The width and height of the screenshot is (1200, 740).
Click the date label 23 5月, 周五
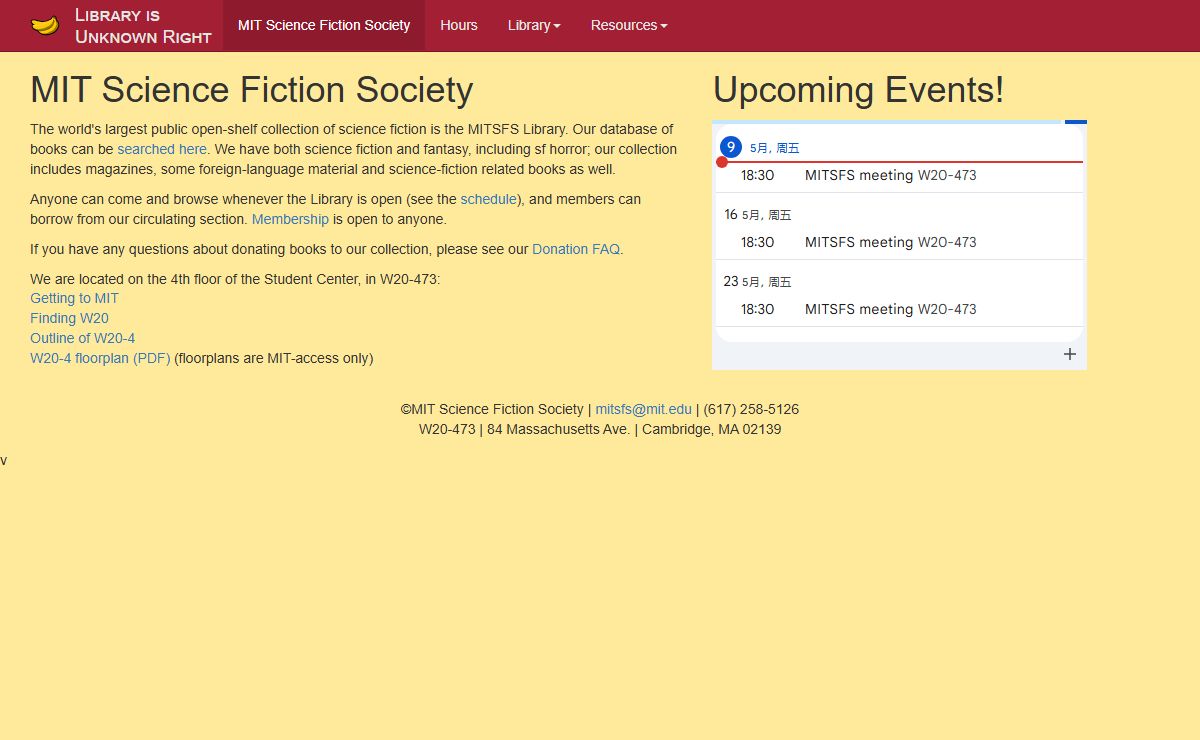[757, 281]
